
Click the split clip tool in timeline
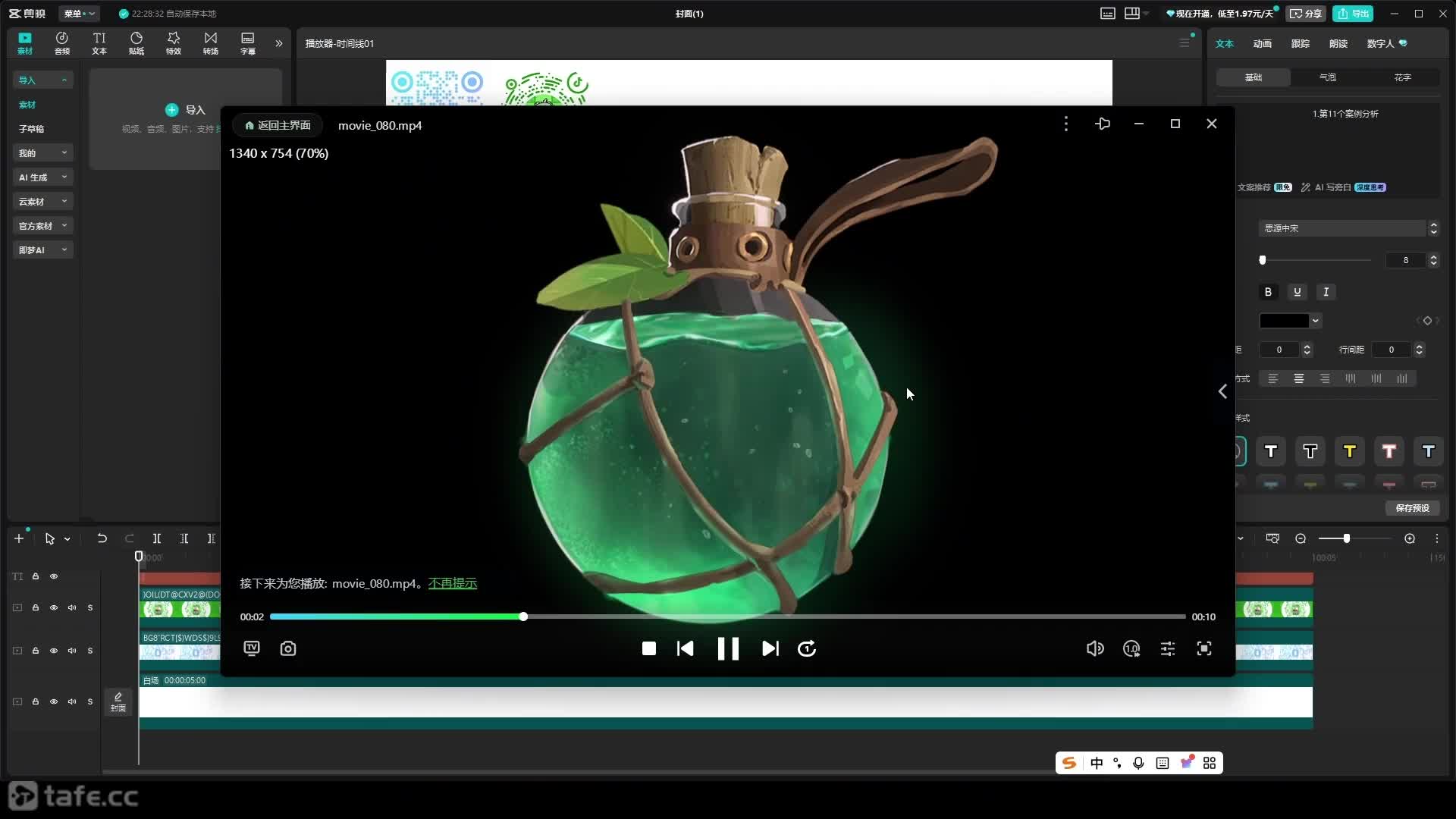tap(157, 538)
